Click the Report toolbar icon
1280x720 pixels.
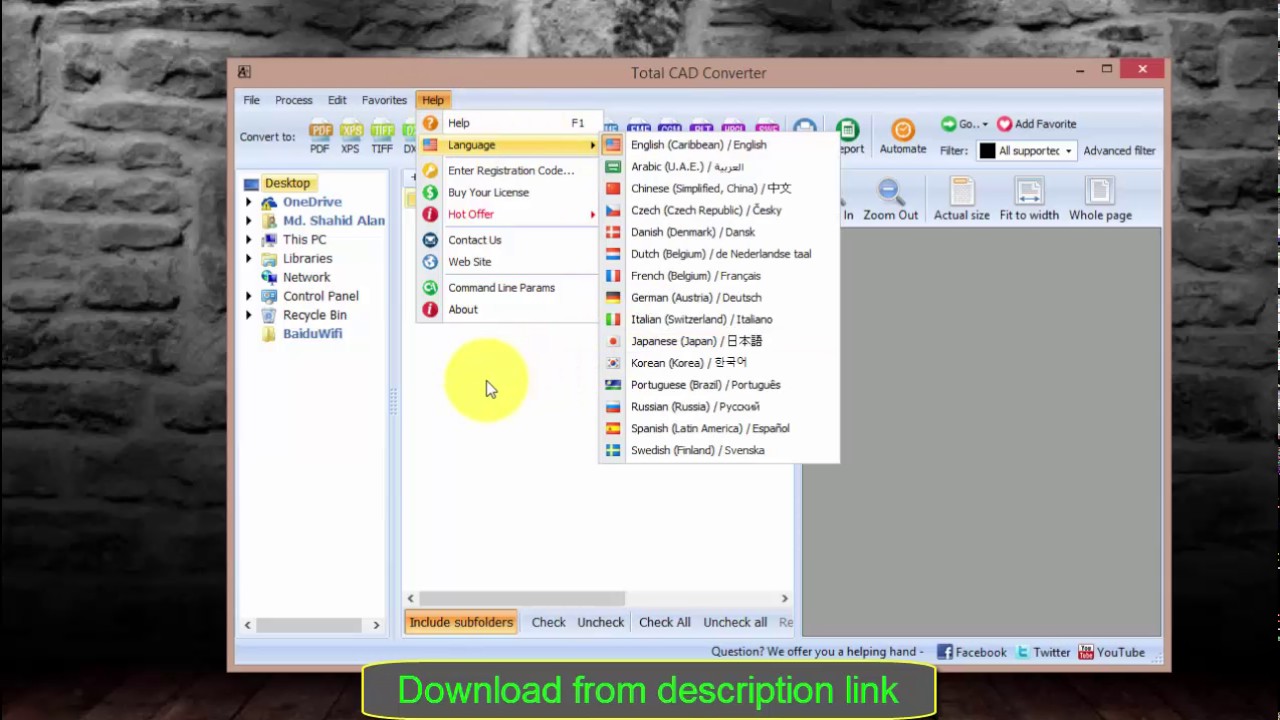pyautogui.click(x=848, y=137)
